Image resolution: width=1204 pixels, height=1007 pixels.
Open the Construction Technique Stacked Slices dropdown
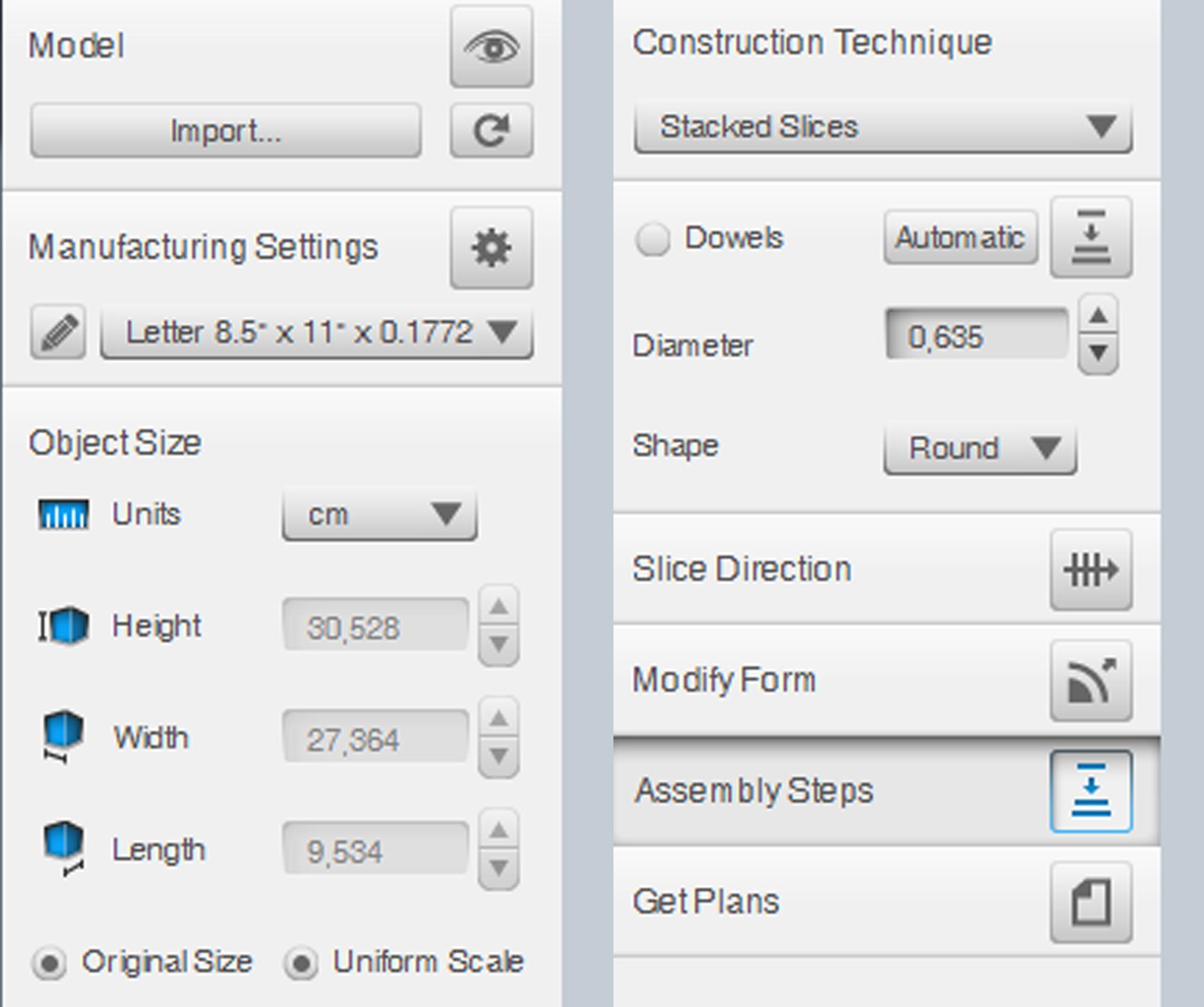click(883, 127)
